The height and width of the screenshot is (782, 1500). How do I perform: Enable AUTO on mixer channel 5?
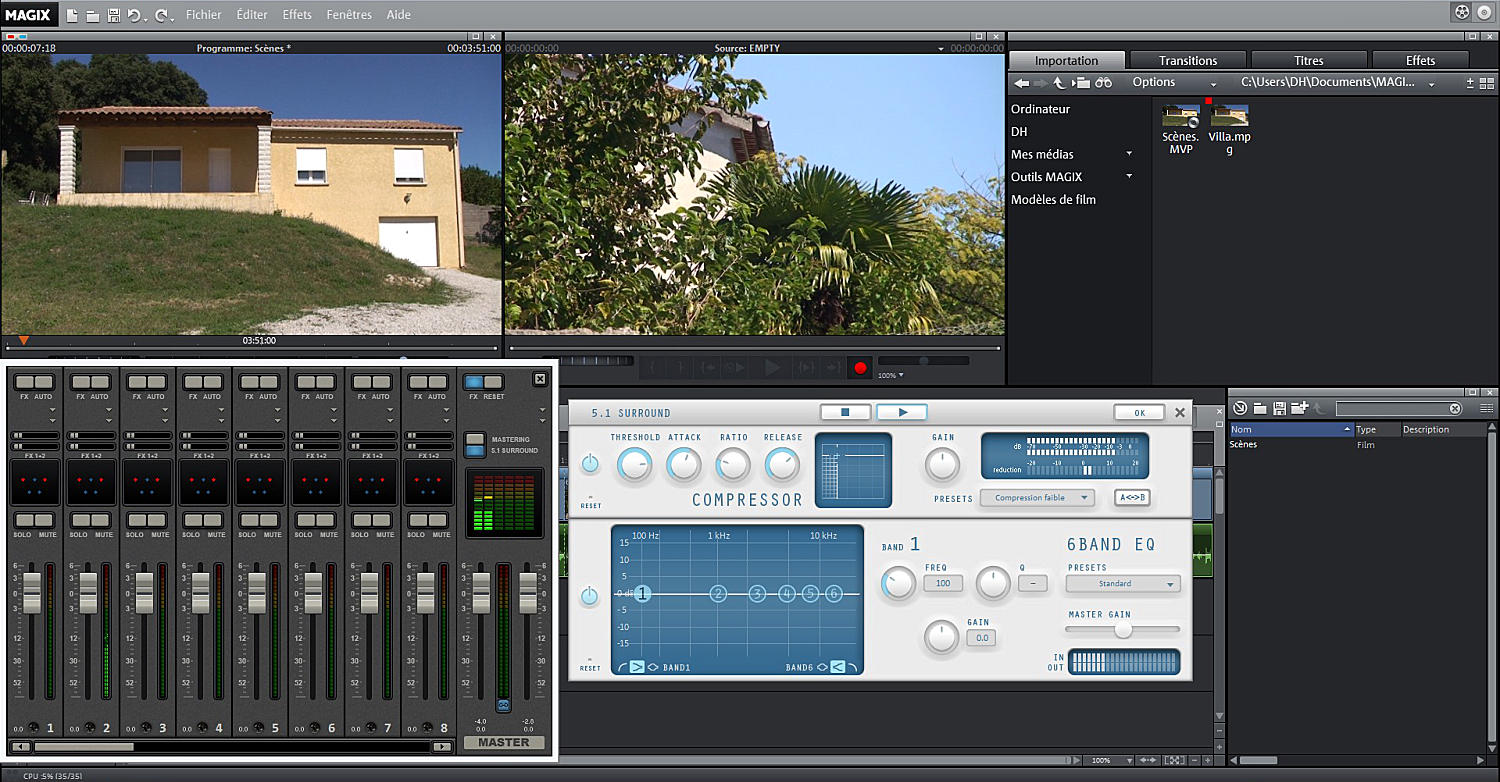[x=268, y=382]
